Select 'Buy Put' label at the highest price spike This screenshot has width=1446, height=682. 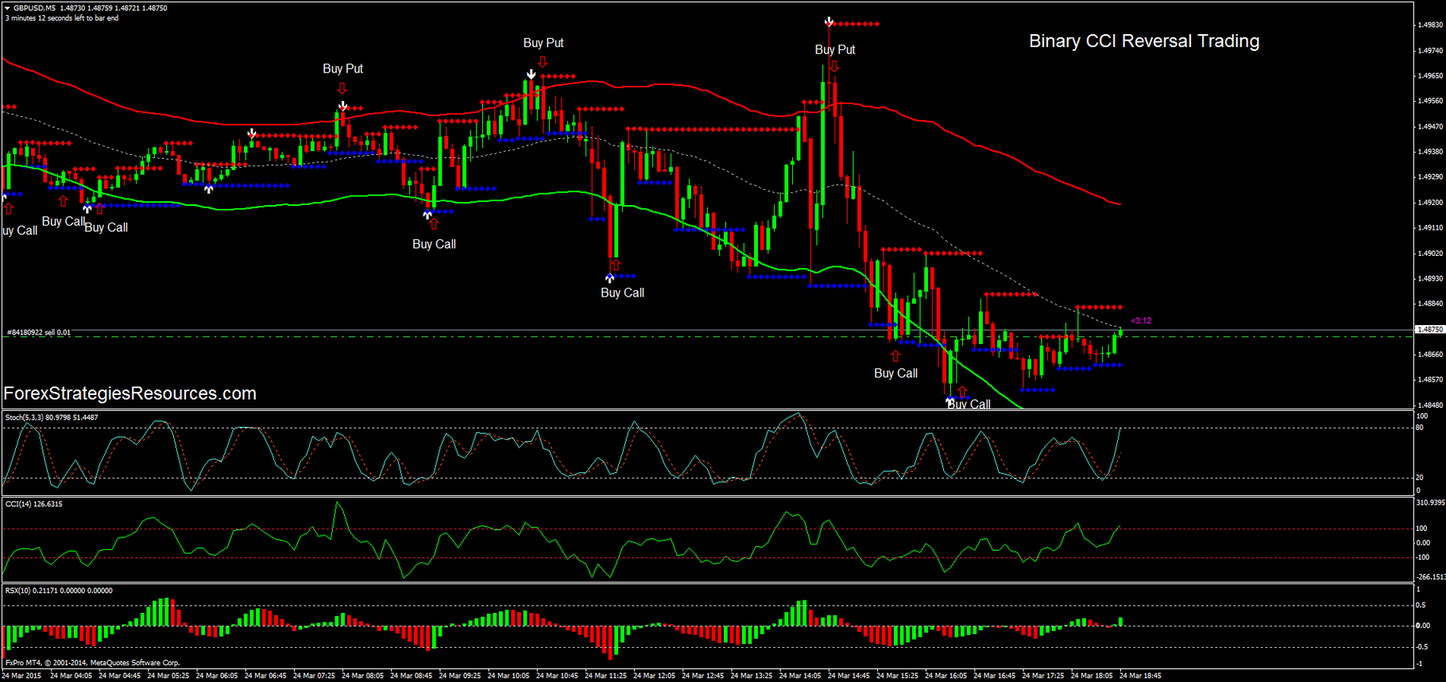835,50
